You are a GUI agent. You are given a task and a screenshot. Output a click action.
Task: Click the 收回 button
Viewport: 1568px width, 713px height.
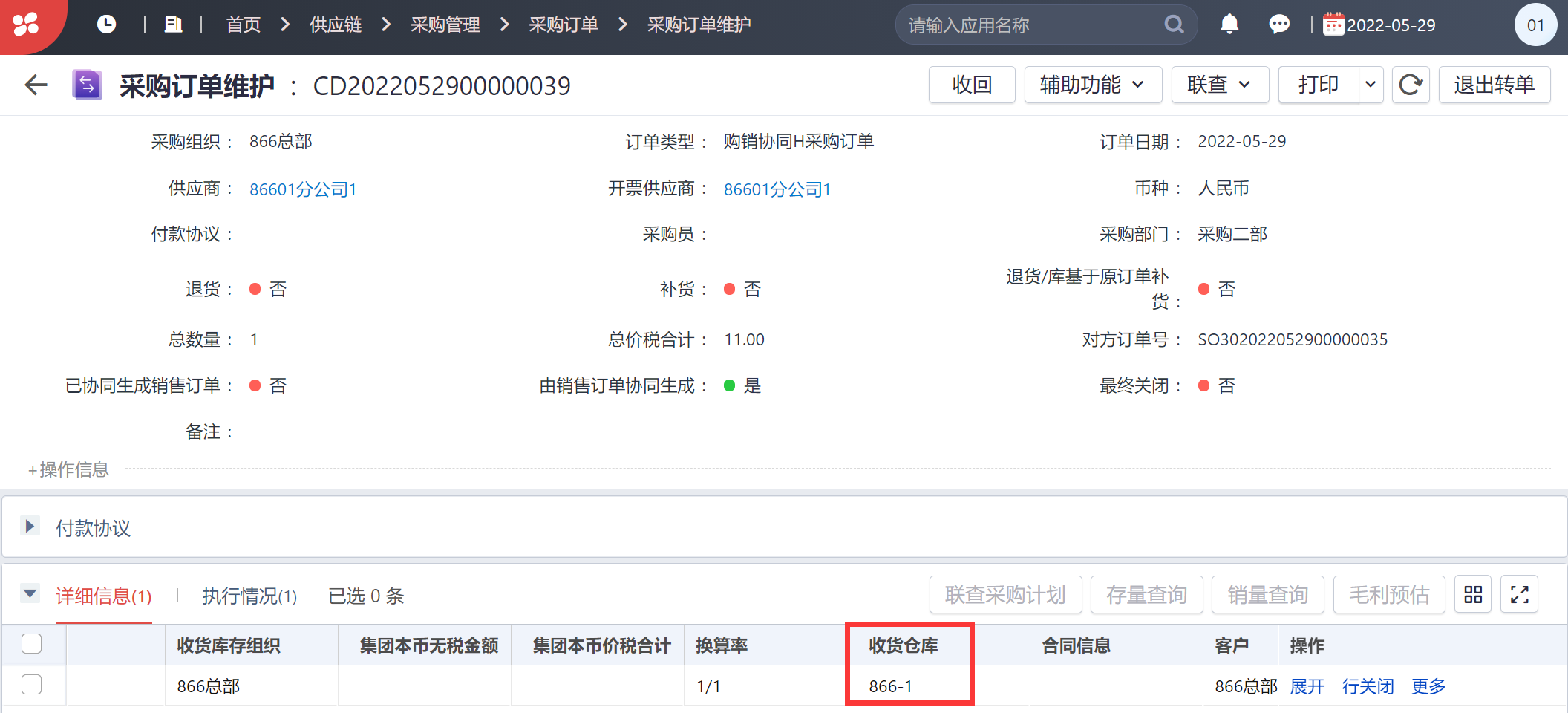tap(972, 85)
